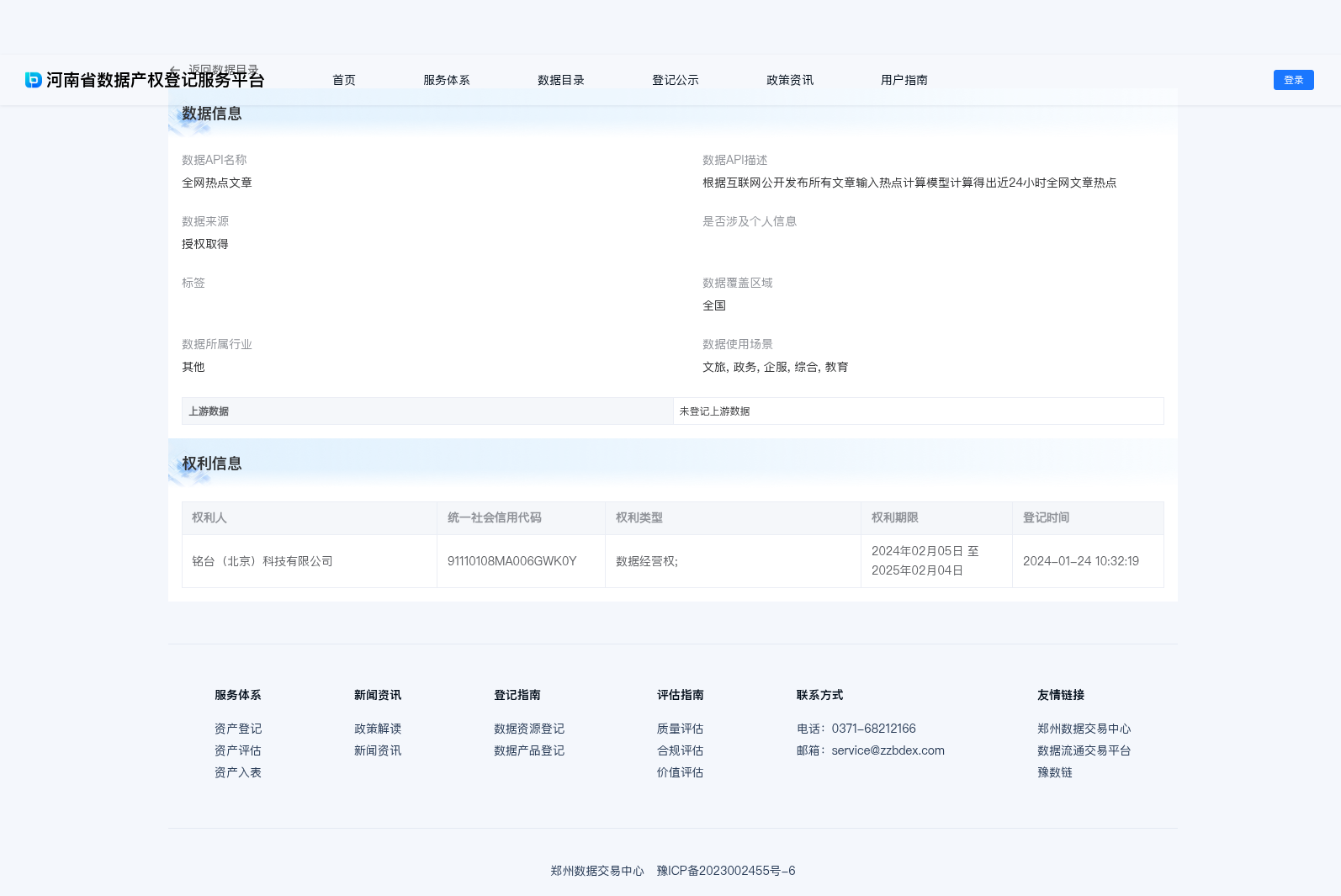
Task: Click the blue 登录 button
Action: click(x=1294, y=80)
